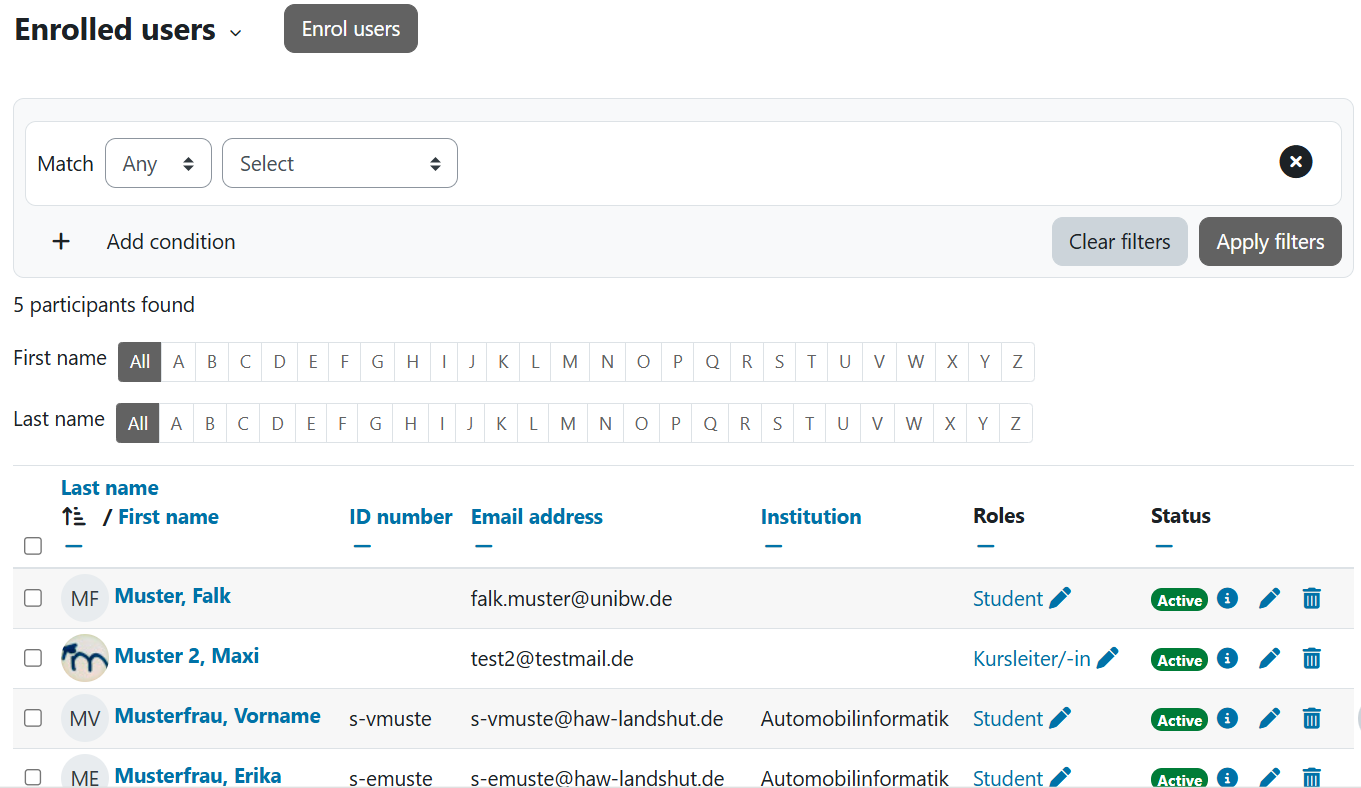Select the checkbox for Musterfrau Vorname
This screenshot has height=788, width=1361.
(33, 717)
